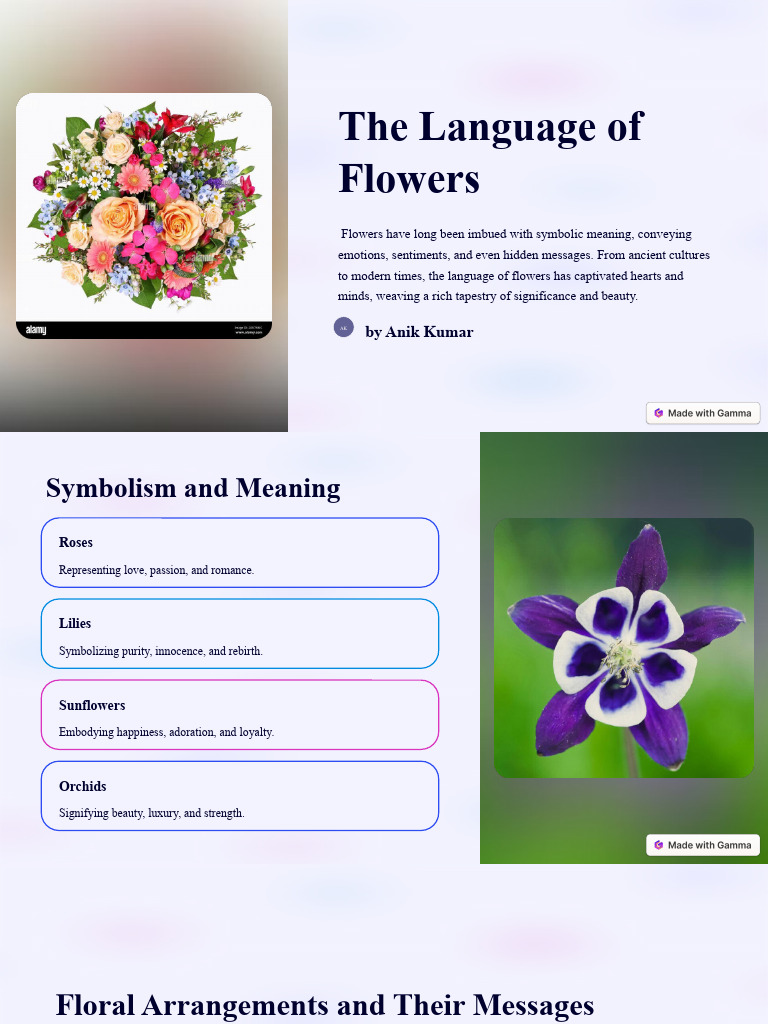Click text 'Representing love, passion, and romance.'
The height and width of the screenshot is (1024, 768).
click(156, 570)
